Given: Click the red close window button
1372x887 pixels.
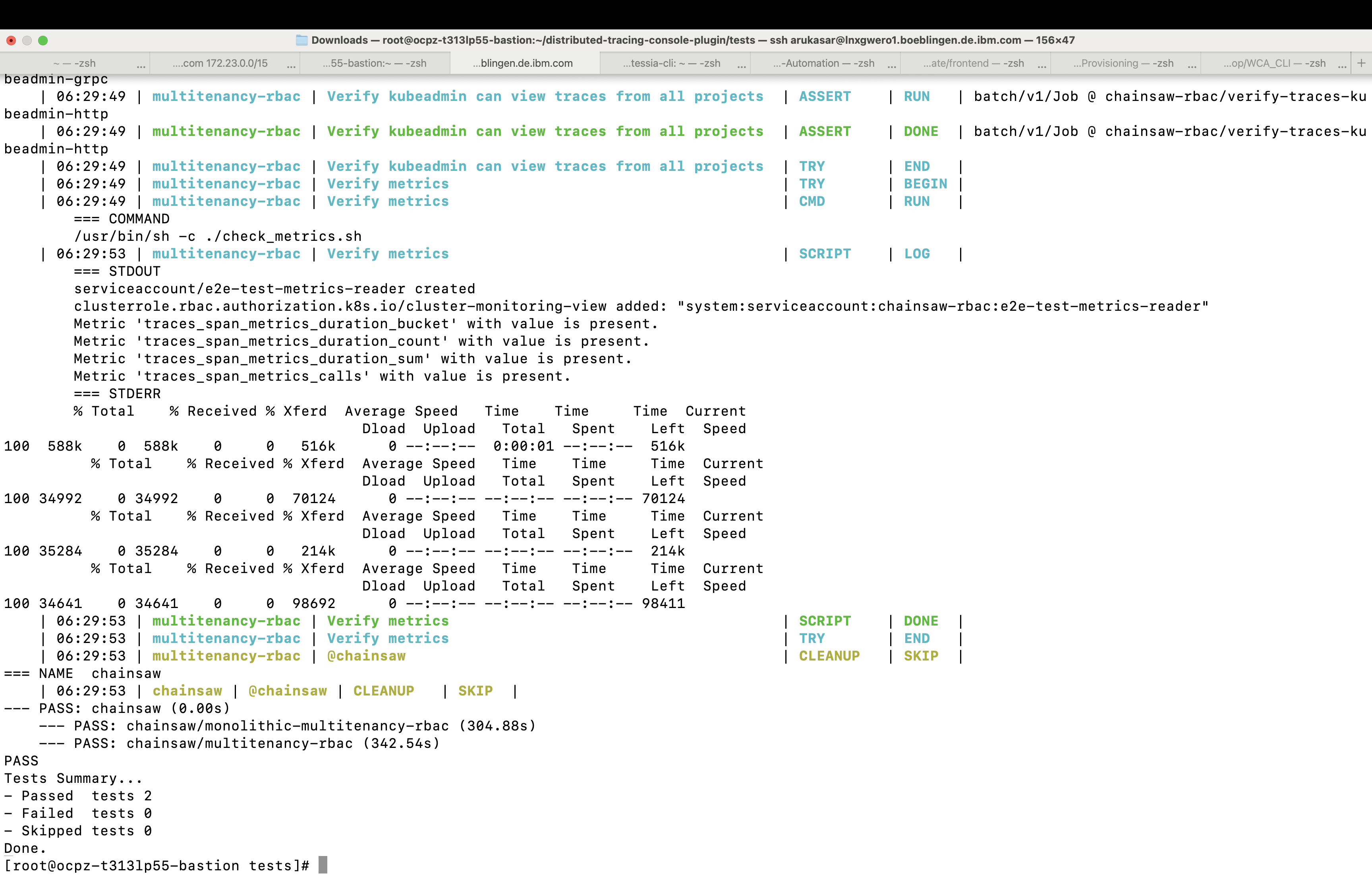Looking at the screenshot, I should pos(11,40).
